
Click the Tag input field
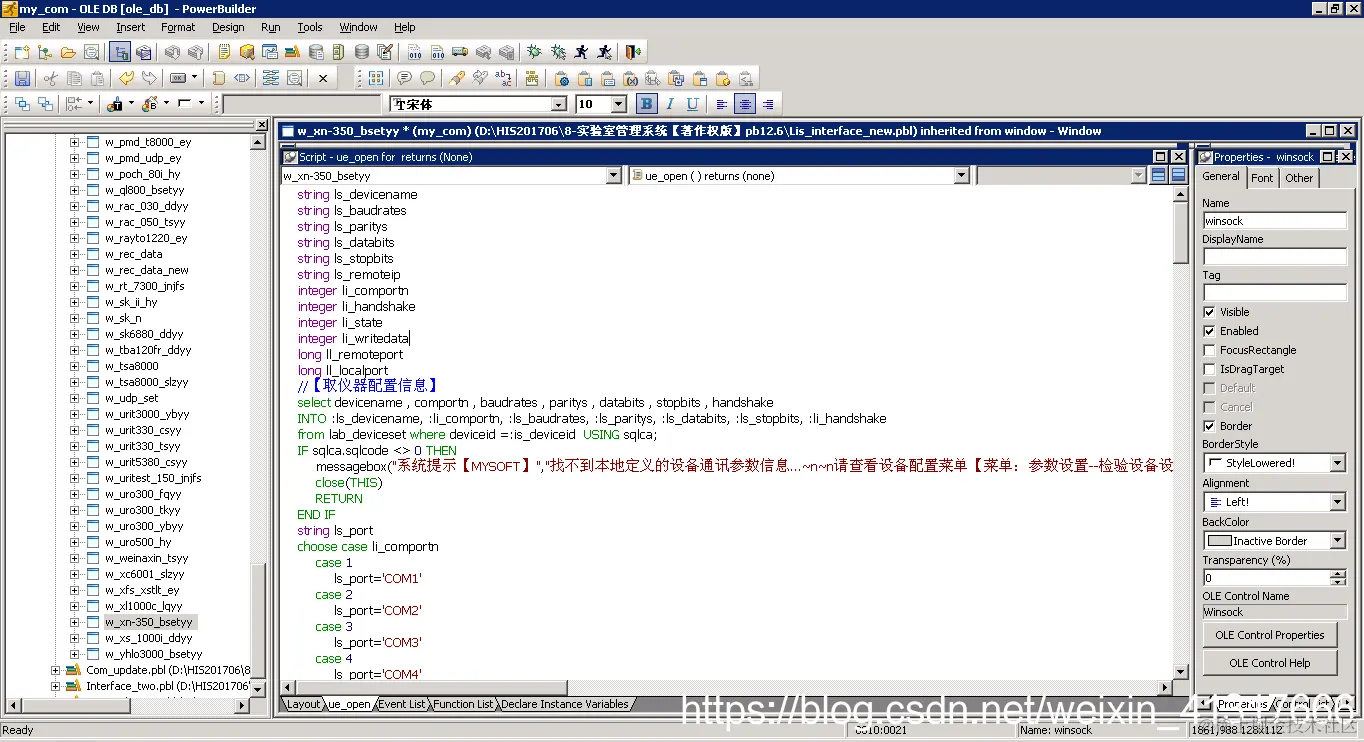pos(1274,293)
